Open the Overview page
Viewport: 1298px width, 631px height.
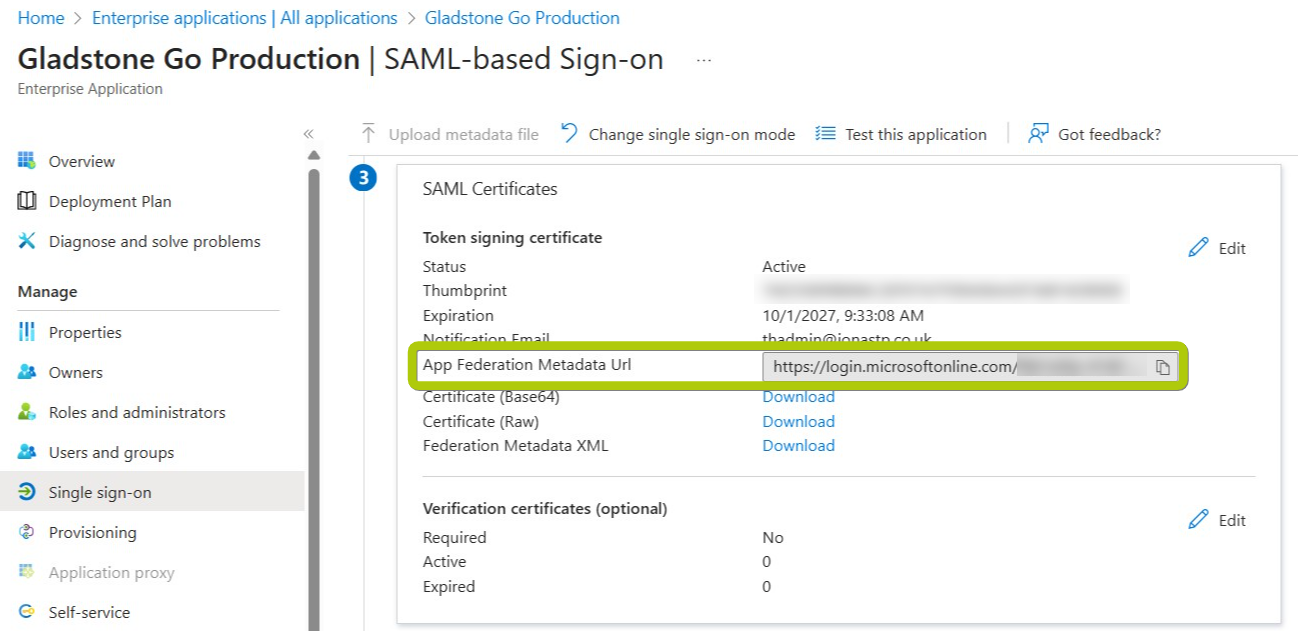click(x=80, y=161)
